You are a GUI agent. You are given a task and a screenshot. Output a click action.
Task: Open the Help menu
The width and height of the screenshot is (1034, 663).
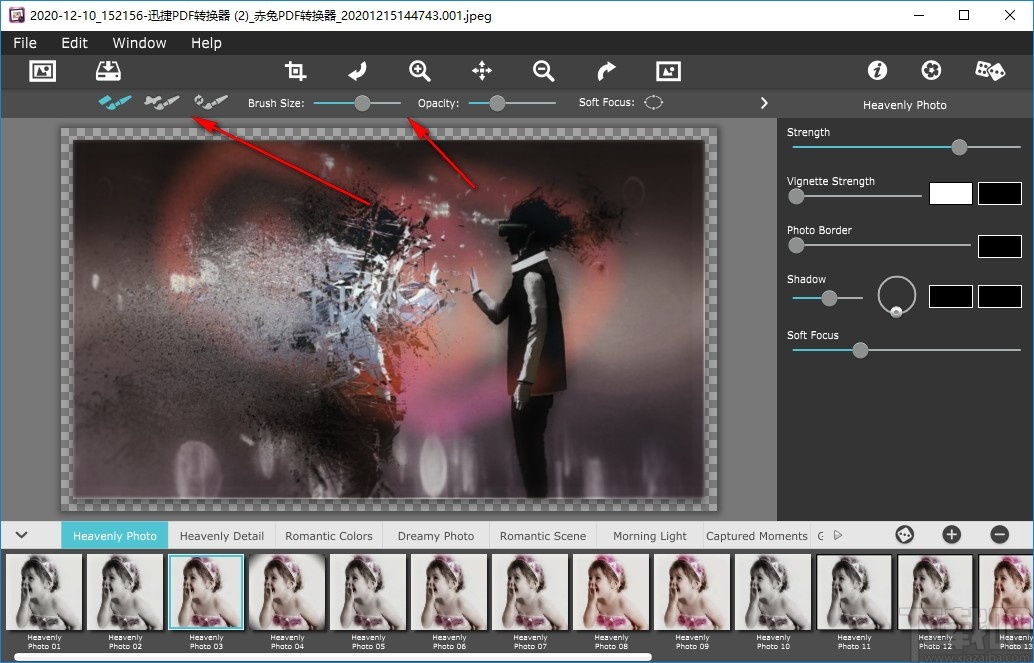(x=206, y=43)
